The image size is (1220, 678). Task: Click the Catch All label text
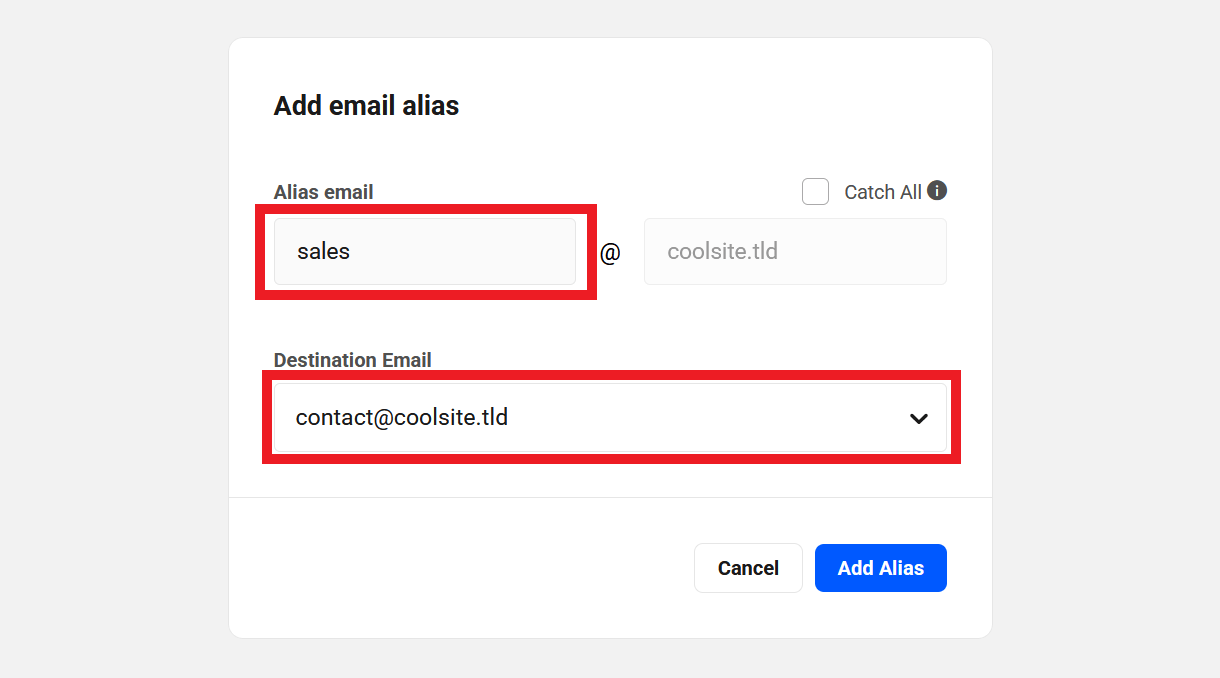[882, 192]
